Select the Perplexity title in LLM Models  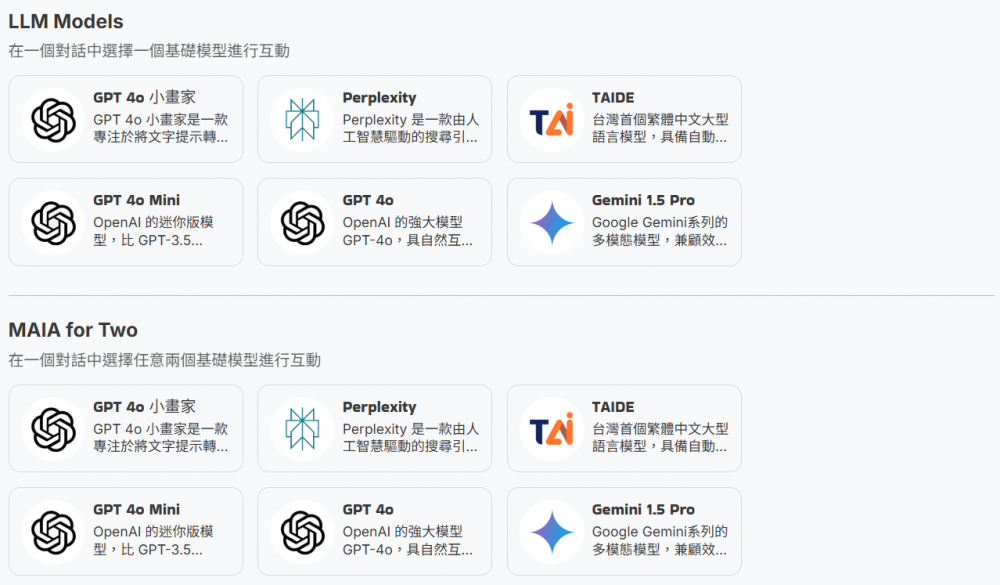tap(379, 98)
